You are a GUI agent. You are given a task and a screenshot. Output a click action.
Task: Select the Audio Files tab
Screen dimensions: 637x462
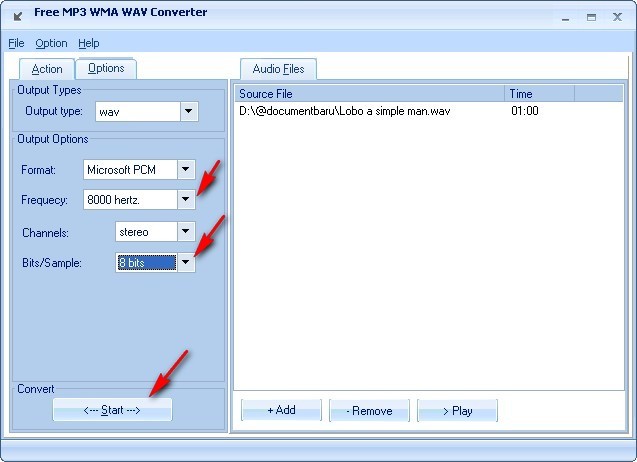278,69
